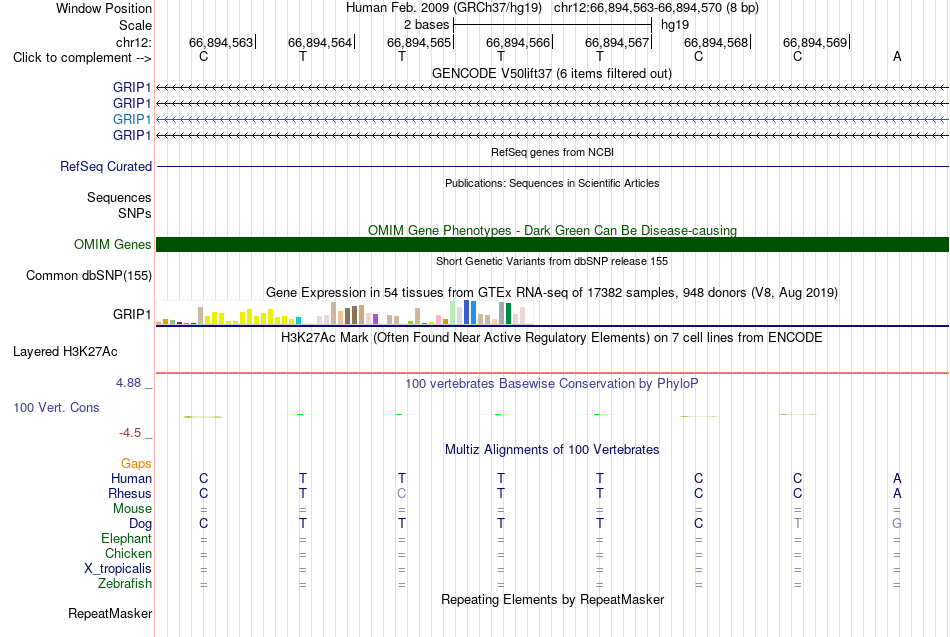Click the light-blue GRIP1 transcript label
This screenshot has height=637, width=950.
click(x=131, y=119)
